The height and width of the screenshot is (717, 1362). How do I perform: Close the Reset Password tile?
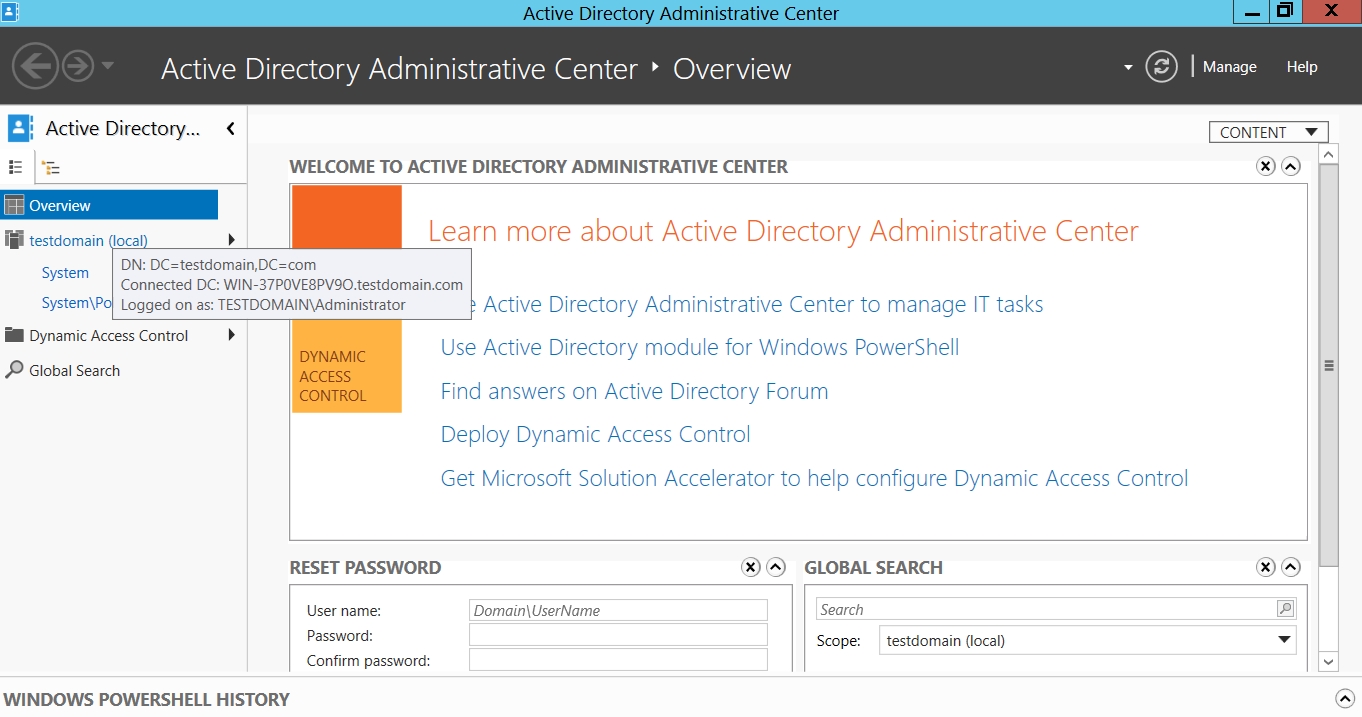pos(751,567)
